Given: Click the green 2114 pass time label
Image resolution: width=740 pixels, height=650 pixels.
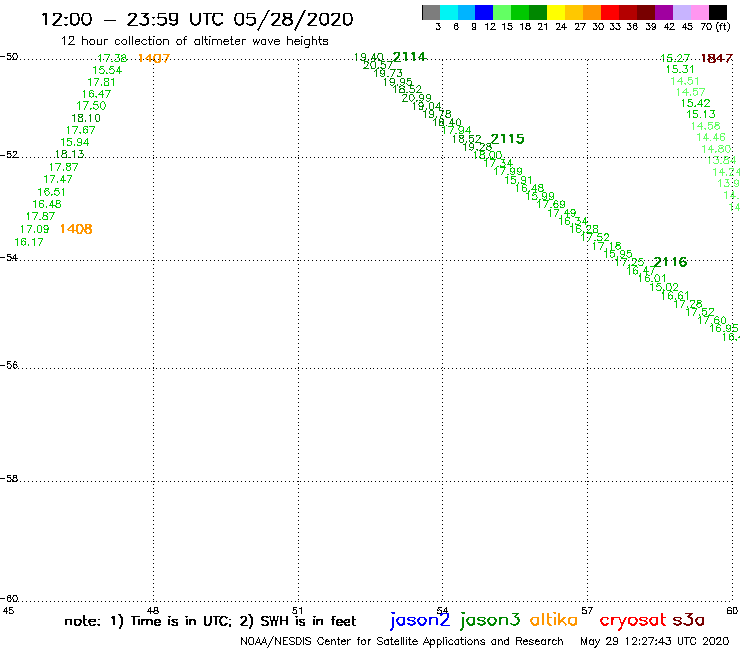Looking at the screenshot, I should (409, 57).
